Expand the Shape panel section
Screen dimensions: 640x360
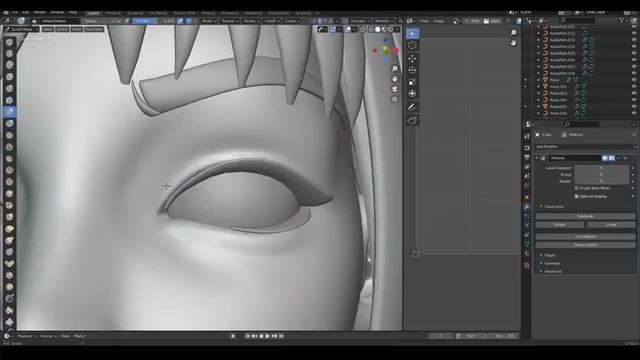pyautogui.click(x=548, y=255)
